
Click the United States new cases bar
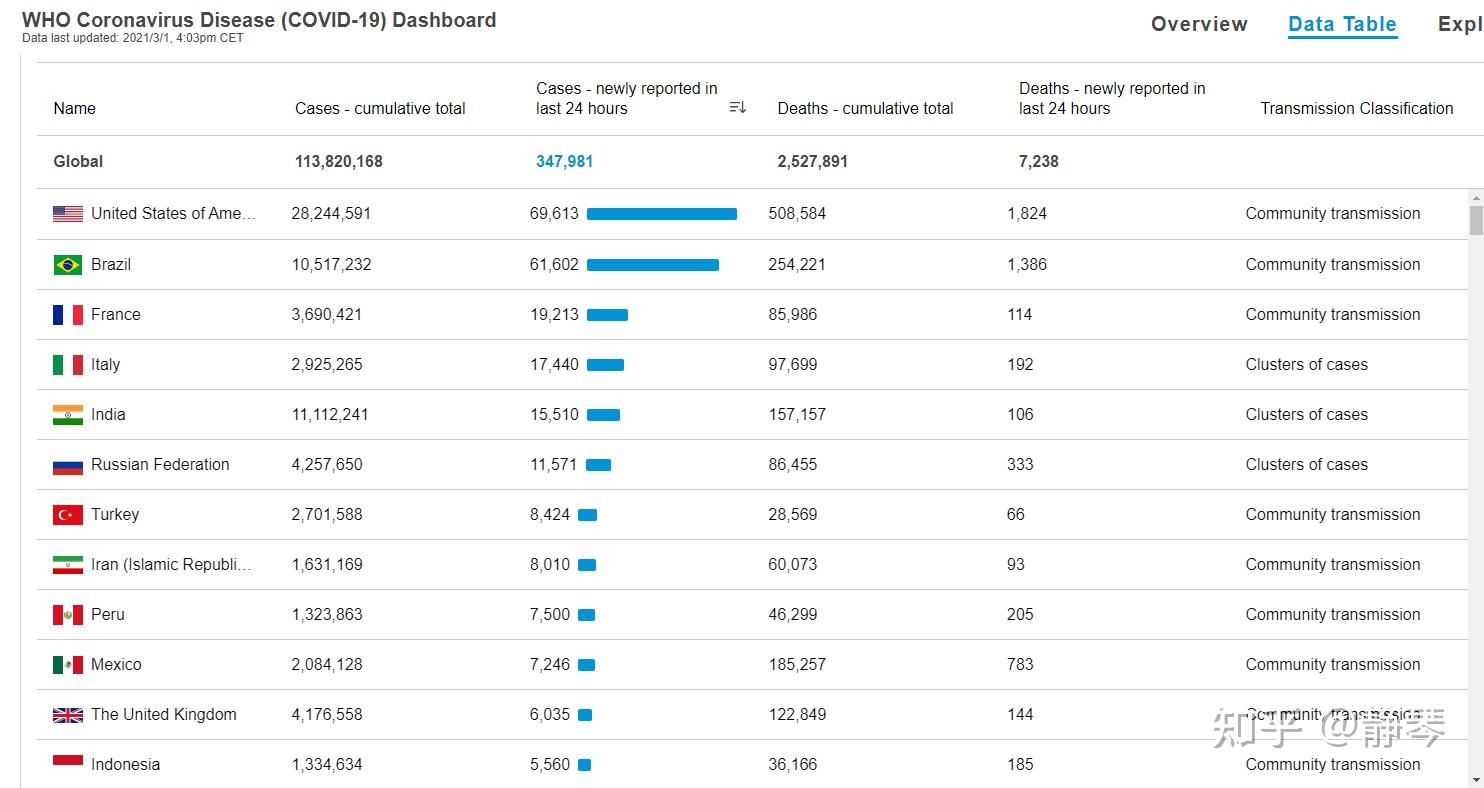click(x=662, y=214)
